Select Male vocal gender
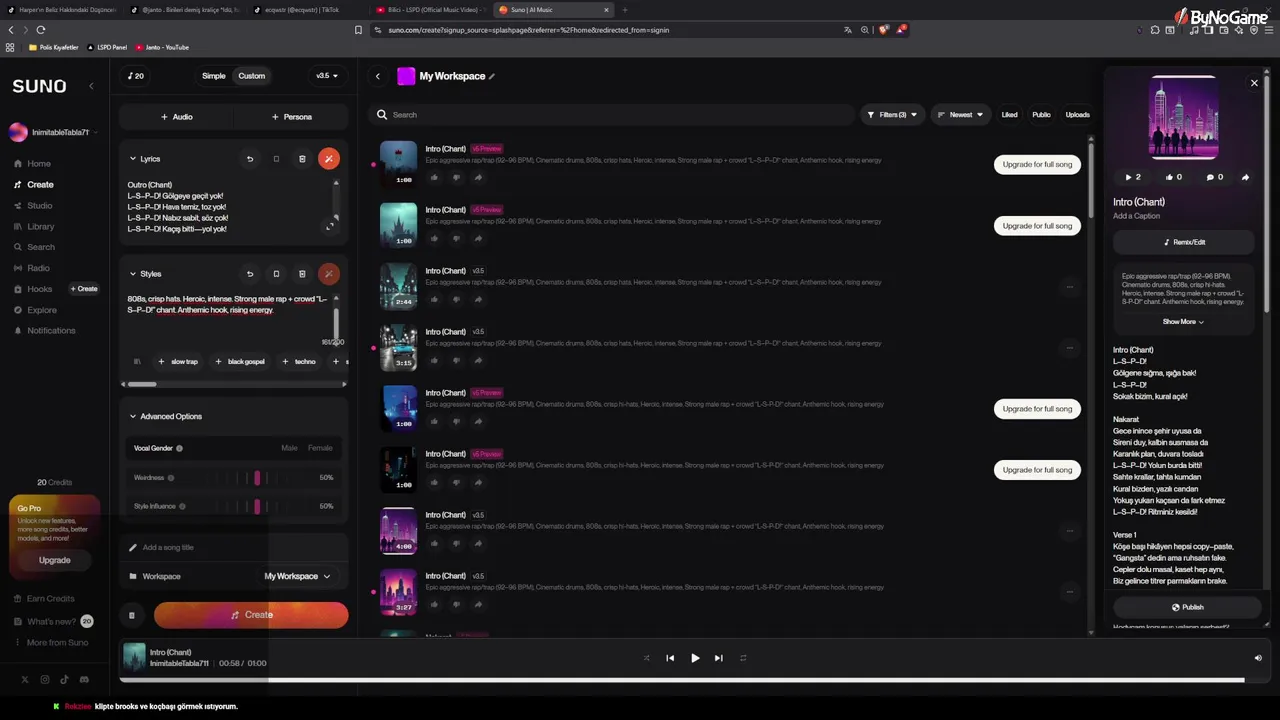The image size is (1280, 720). tap(289, 448)
